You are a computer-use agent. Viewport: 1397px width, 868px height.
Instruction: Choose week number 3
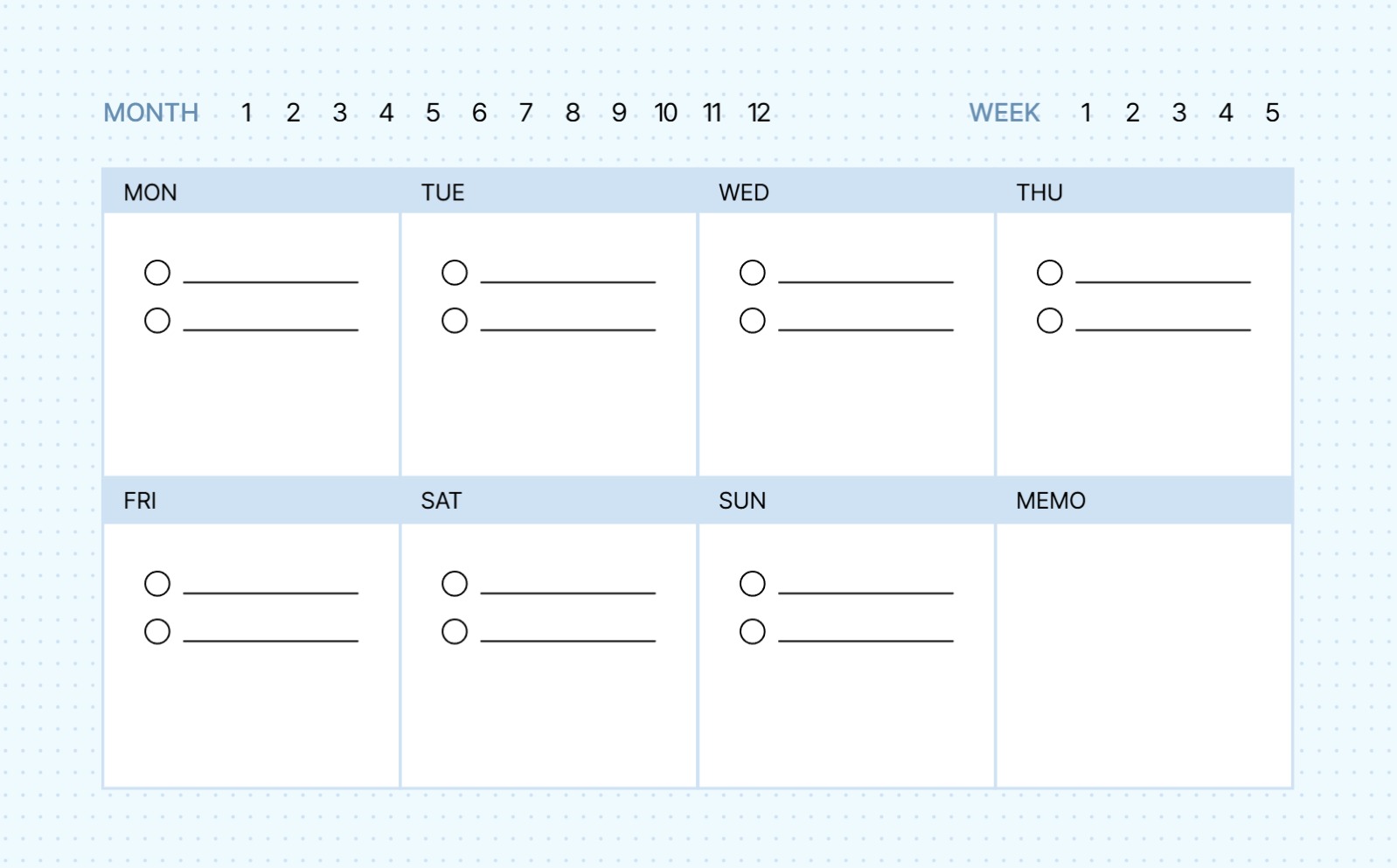(x=1179, y=113)
